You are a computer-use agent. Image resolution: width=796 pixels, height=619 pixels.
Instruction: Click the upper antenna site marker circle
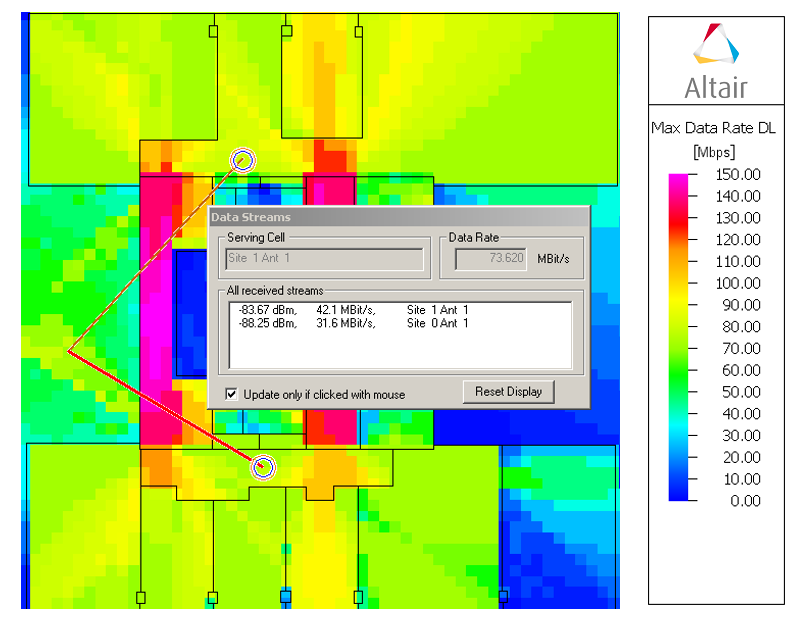[x=243, y=159]
